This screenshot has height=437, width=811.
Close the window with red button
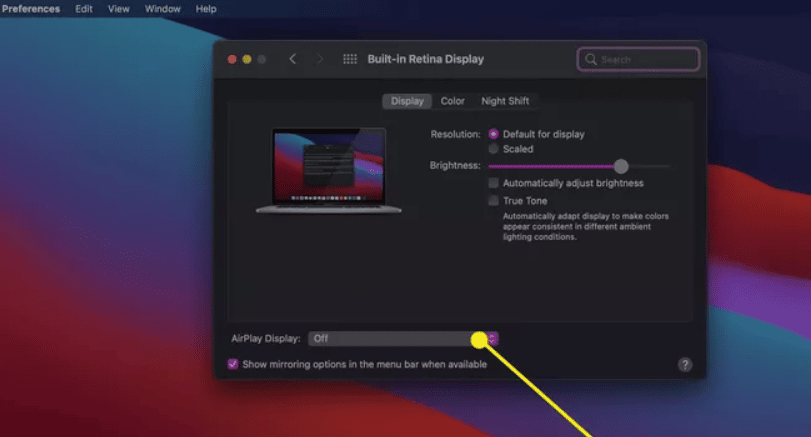(x=232, y=59)
